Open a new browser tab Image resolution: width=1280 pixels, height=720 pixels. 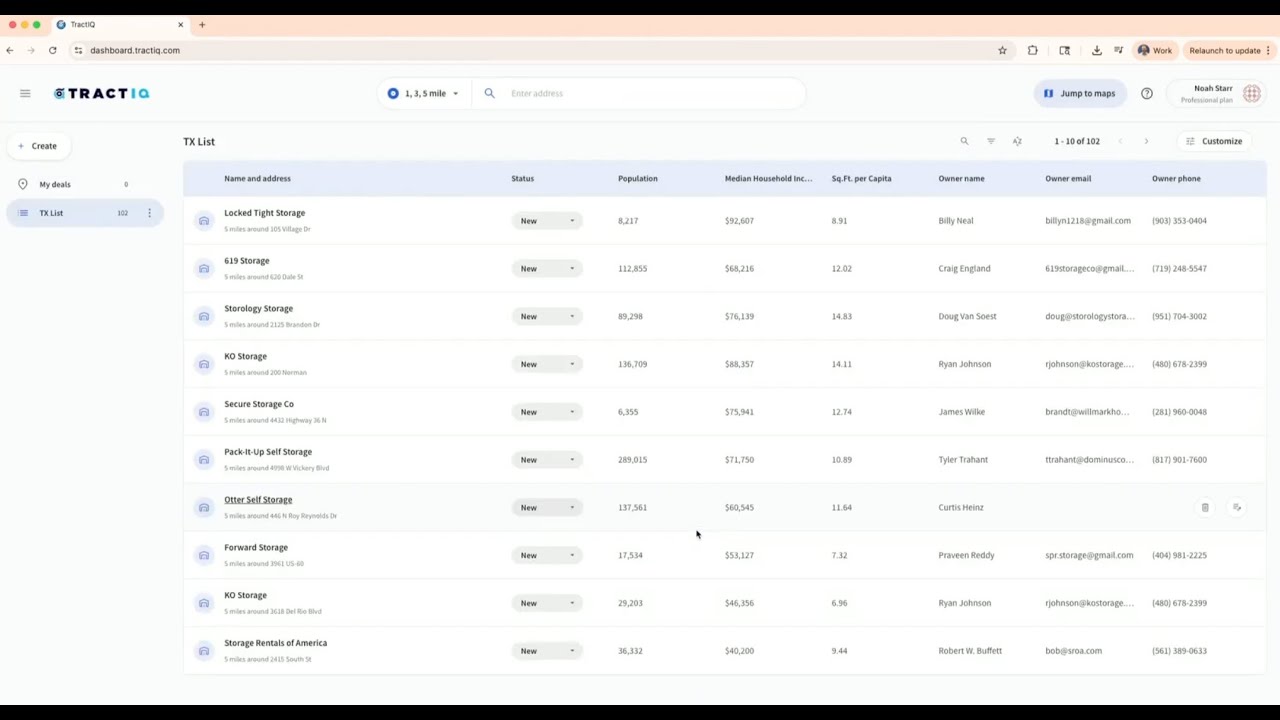pos(202,24)
